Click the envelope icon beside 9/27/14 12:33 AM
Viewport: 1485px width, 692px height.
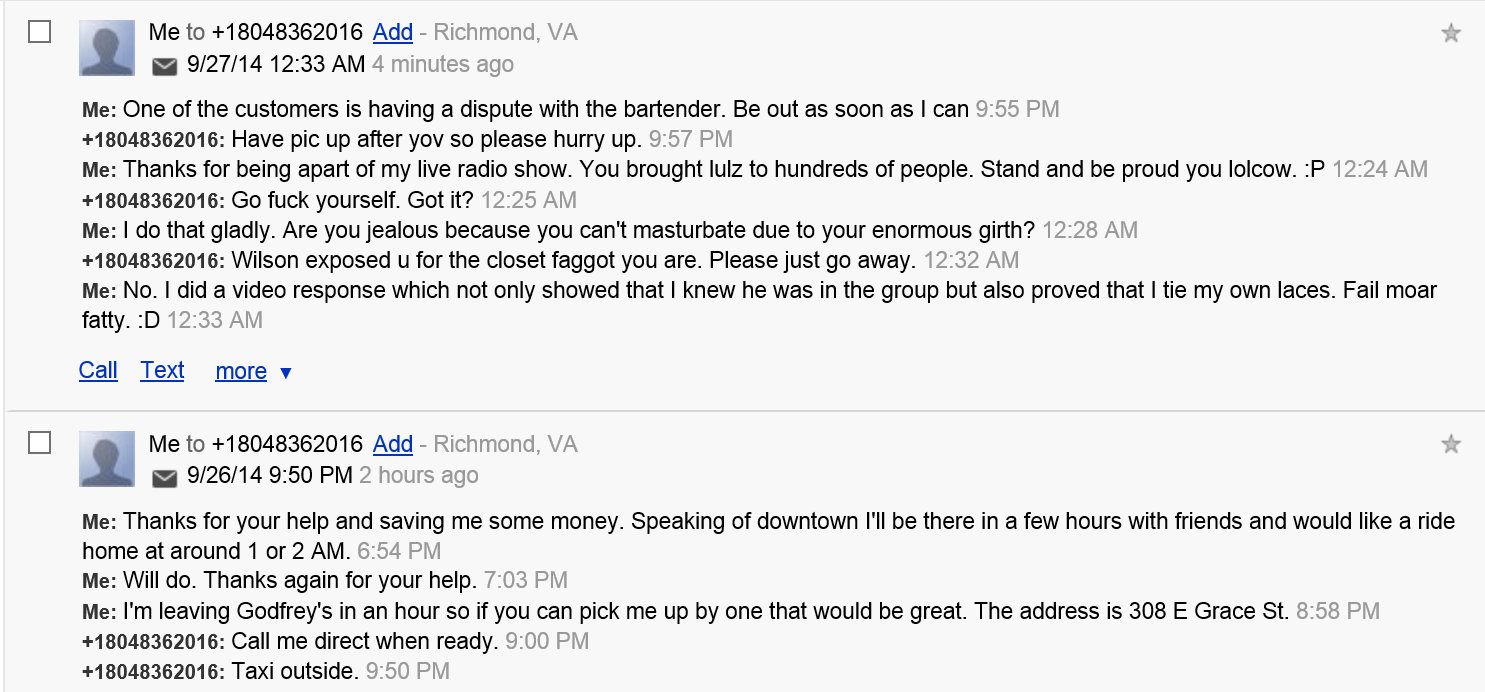[x=164, y=66]
